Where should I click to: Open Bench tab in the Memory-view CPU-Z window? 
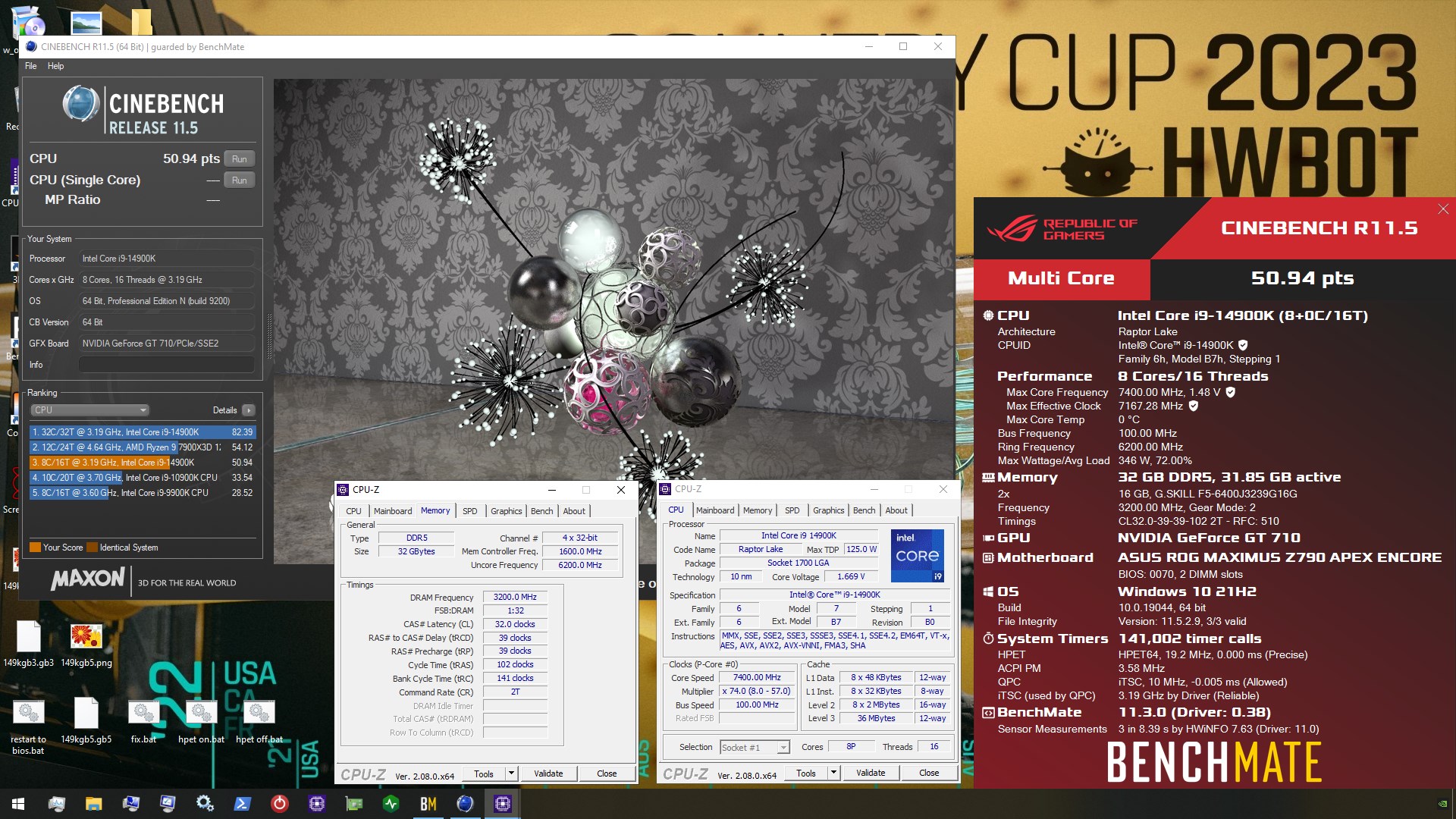(x=541, y=511)
